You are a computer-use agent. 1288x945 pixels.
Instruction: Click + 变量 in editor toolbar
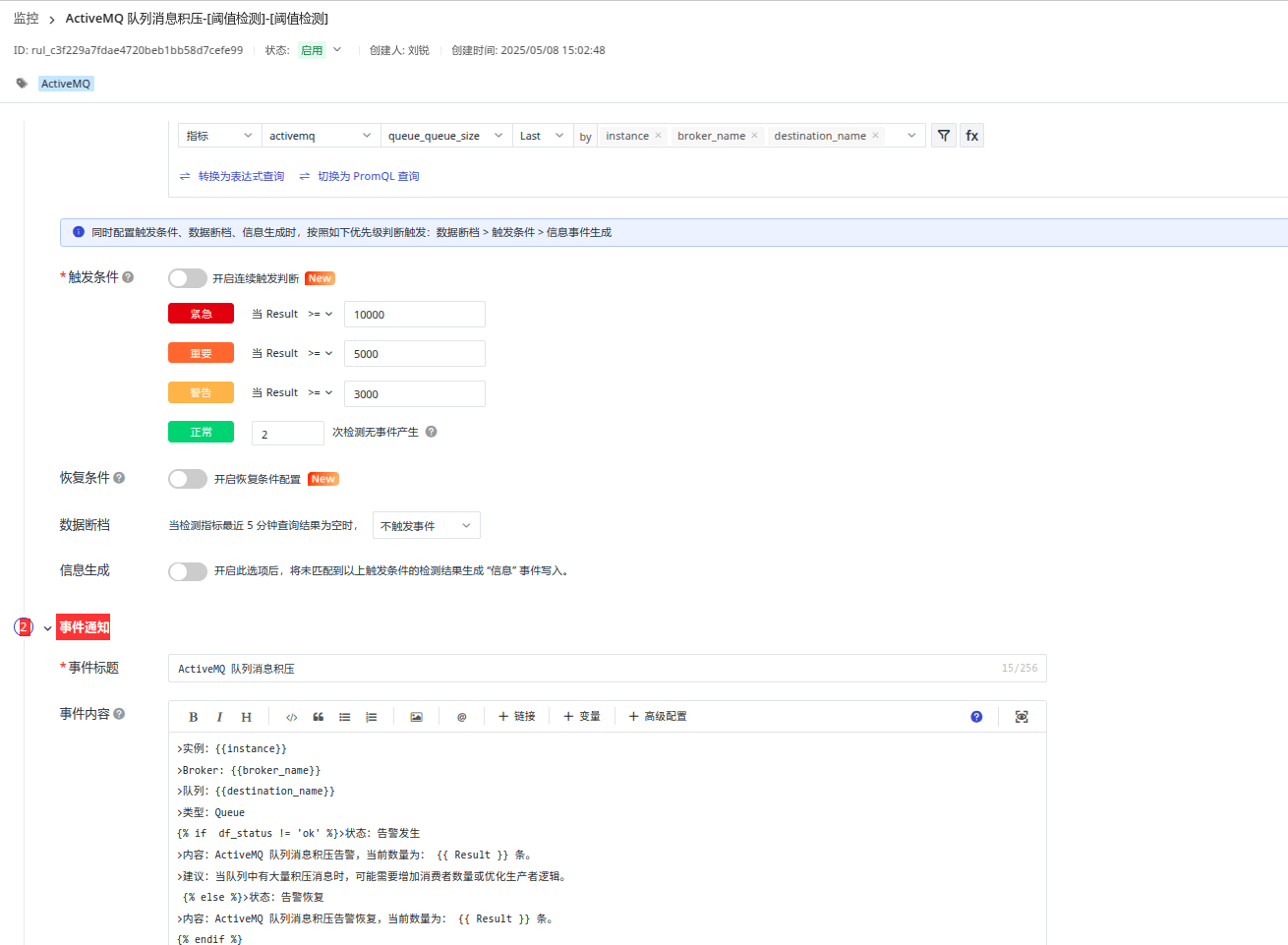click(x=582, y=717)
